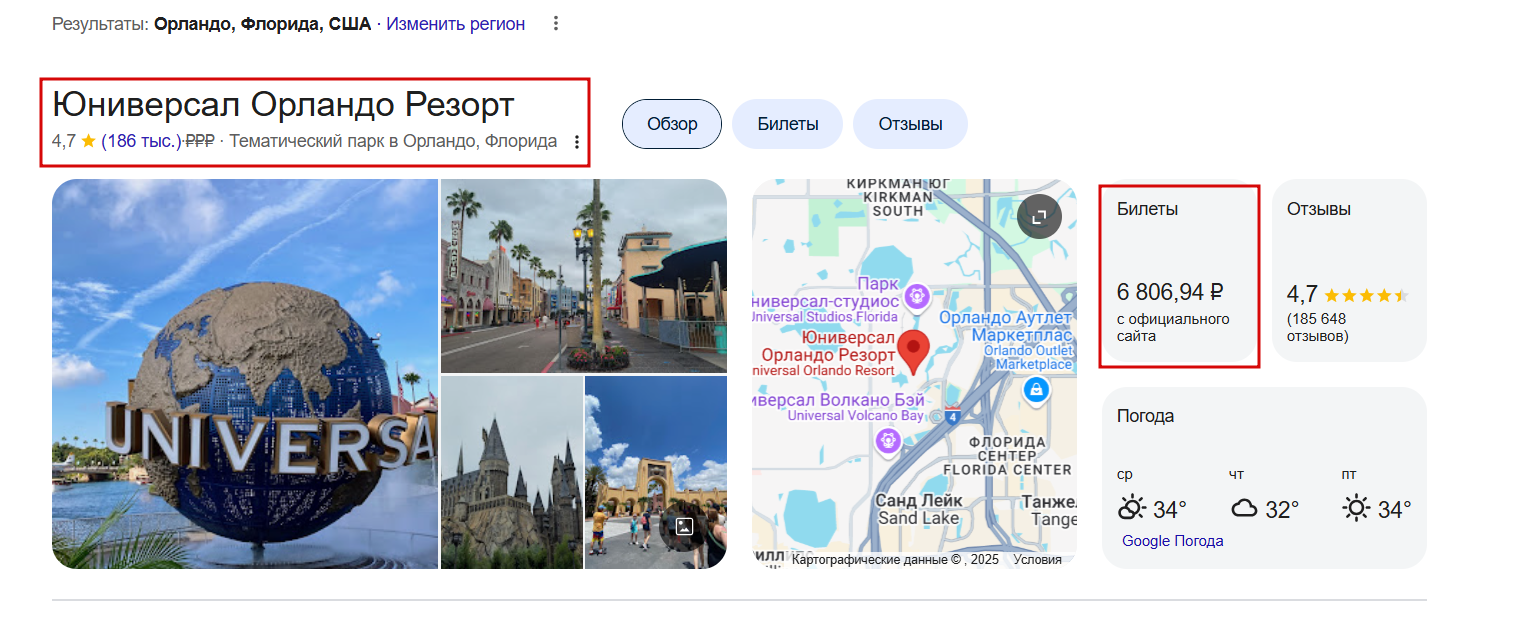Click the 'Юниверсал Орландо Резорт' title heading

283,104
